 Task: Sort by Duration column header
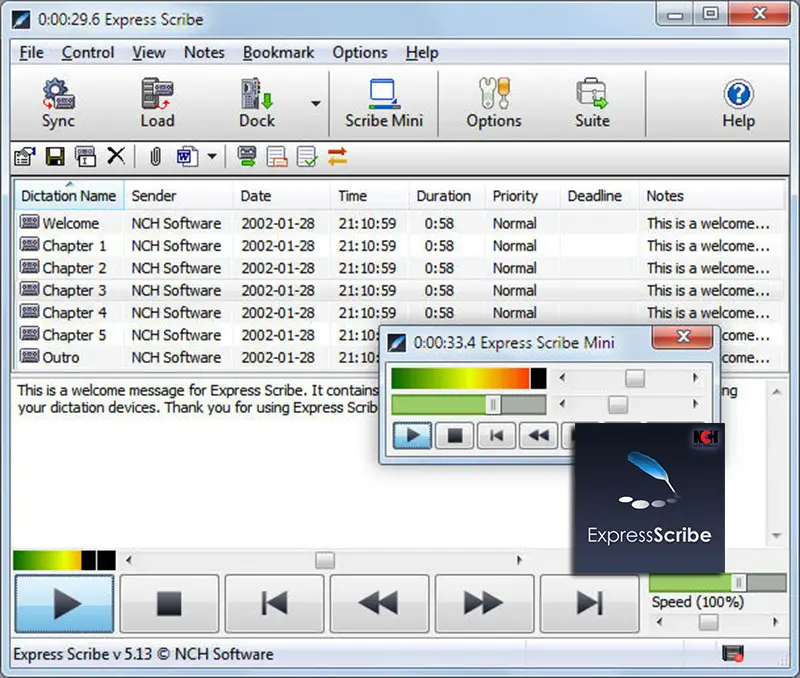pos(446,196)
